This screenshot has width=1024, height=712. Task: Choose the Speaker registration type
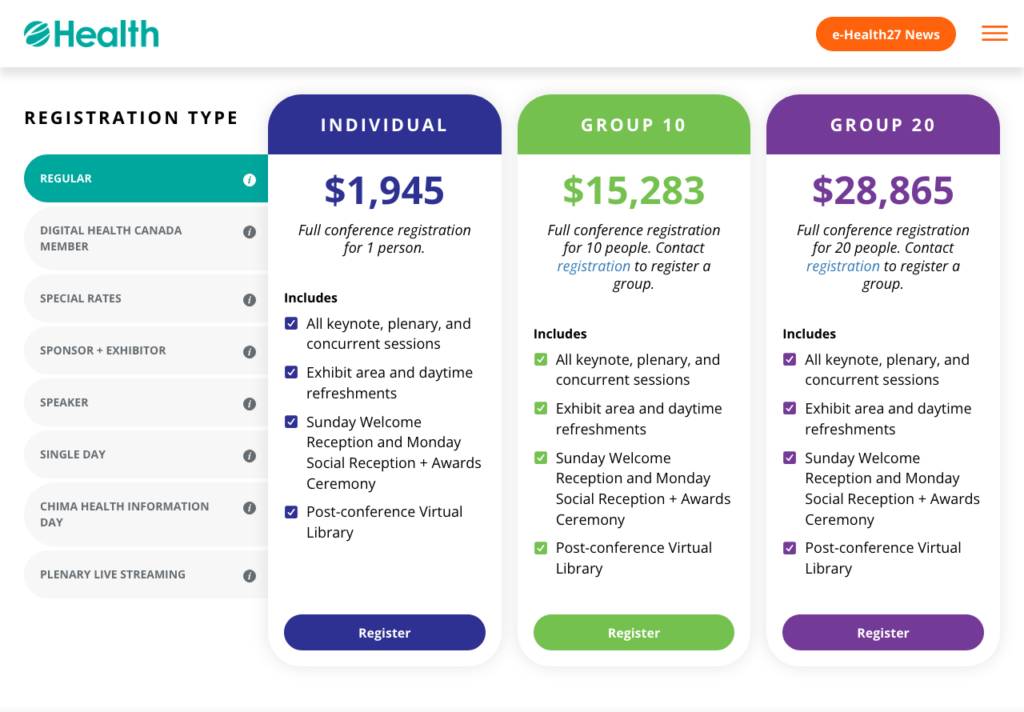[146, 402]
